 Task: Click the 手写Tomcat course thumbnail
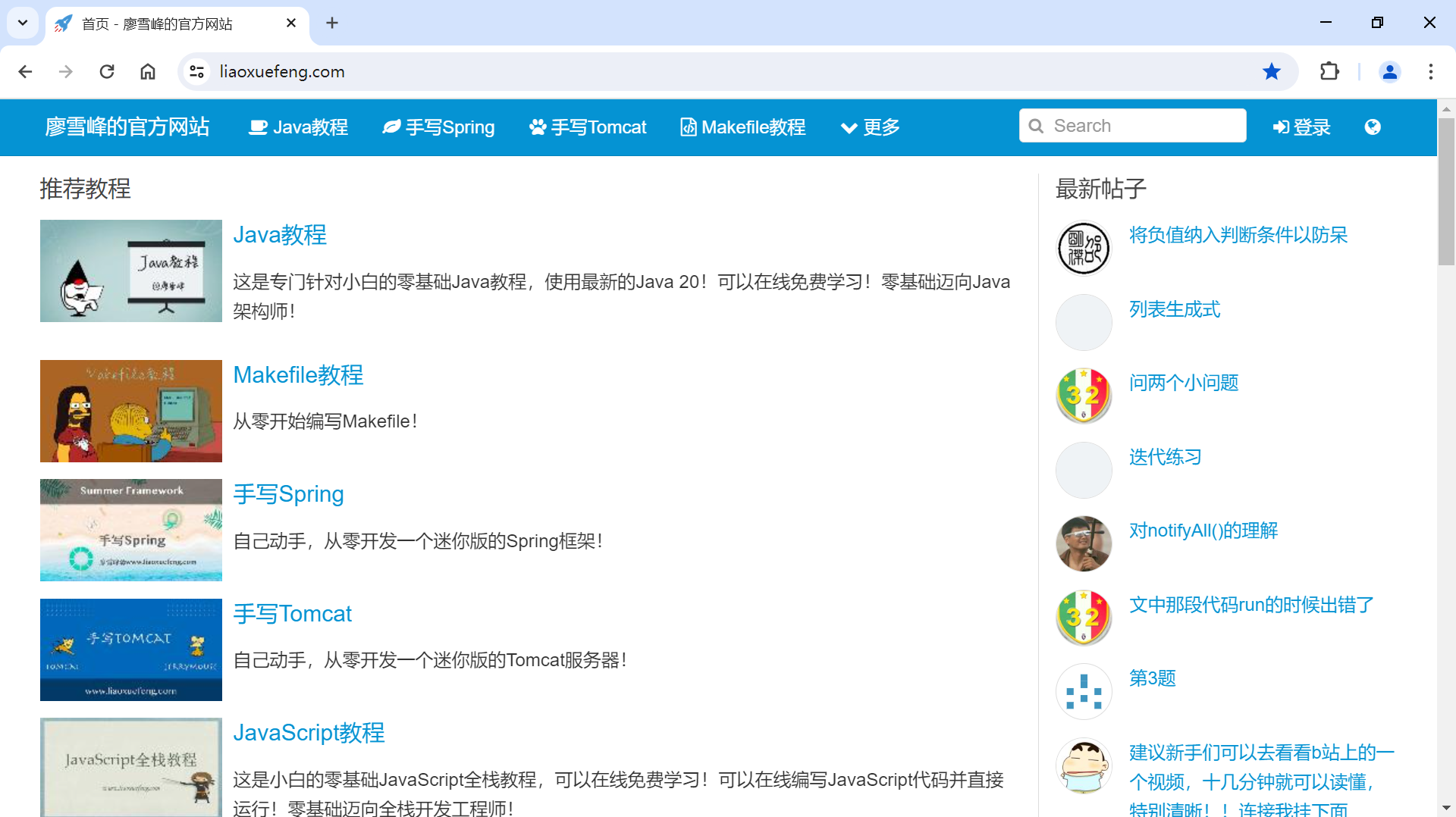[x=130, y=650]
